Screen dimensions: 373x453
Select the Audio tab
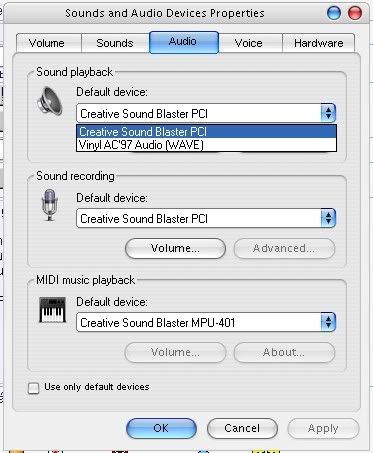(x=184, y=42)
